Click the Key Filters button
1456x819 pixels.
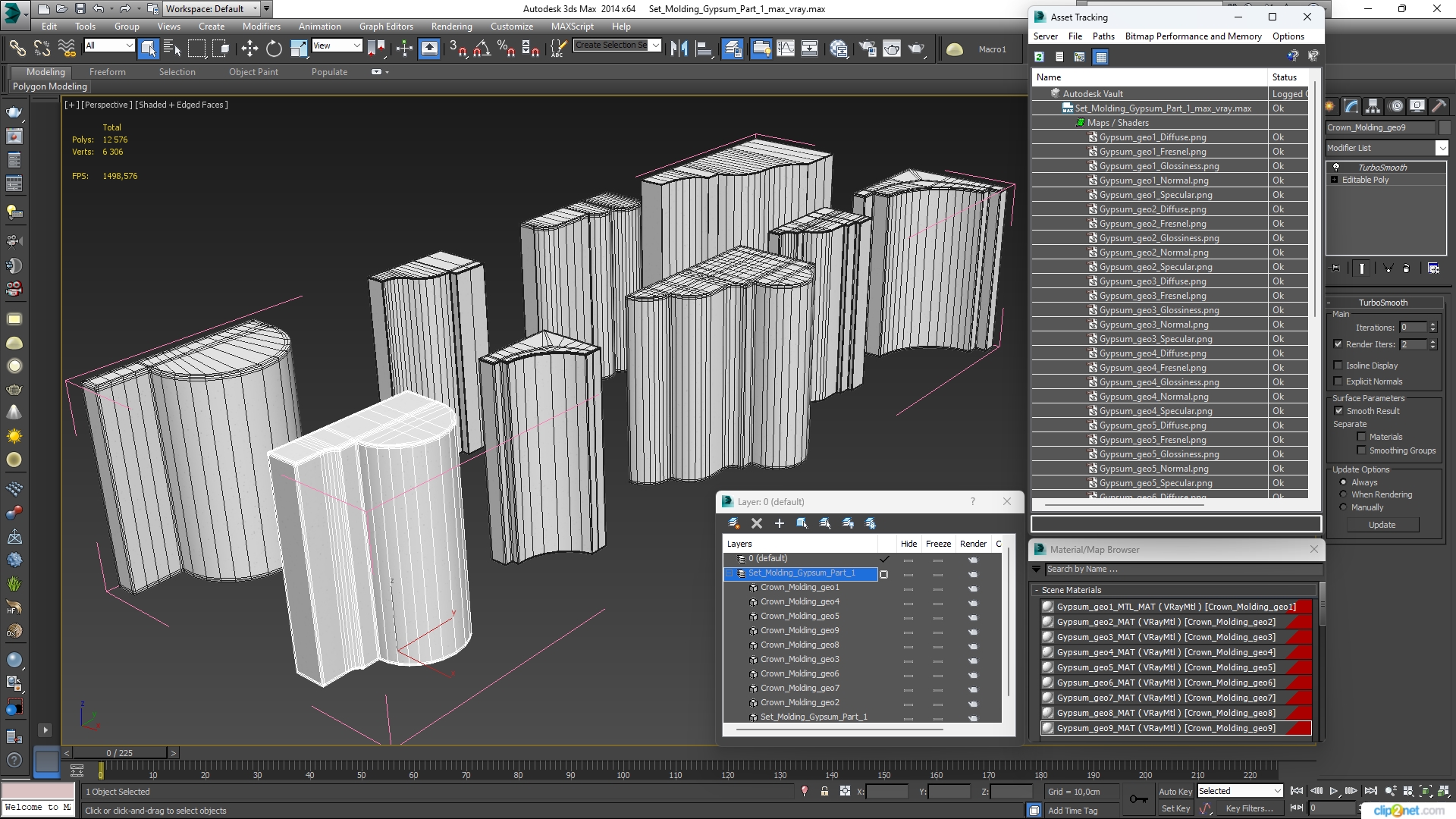coord(1250,808)
